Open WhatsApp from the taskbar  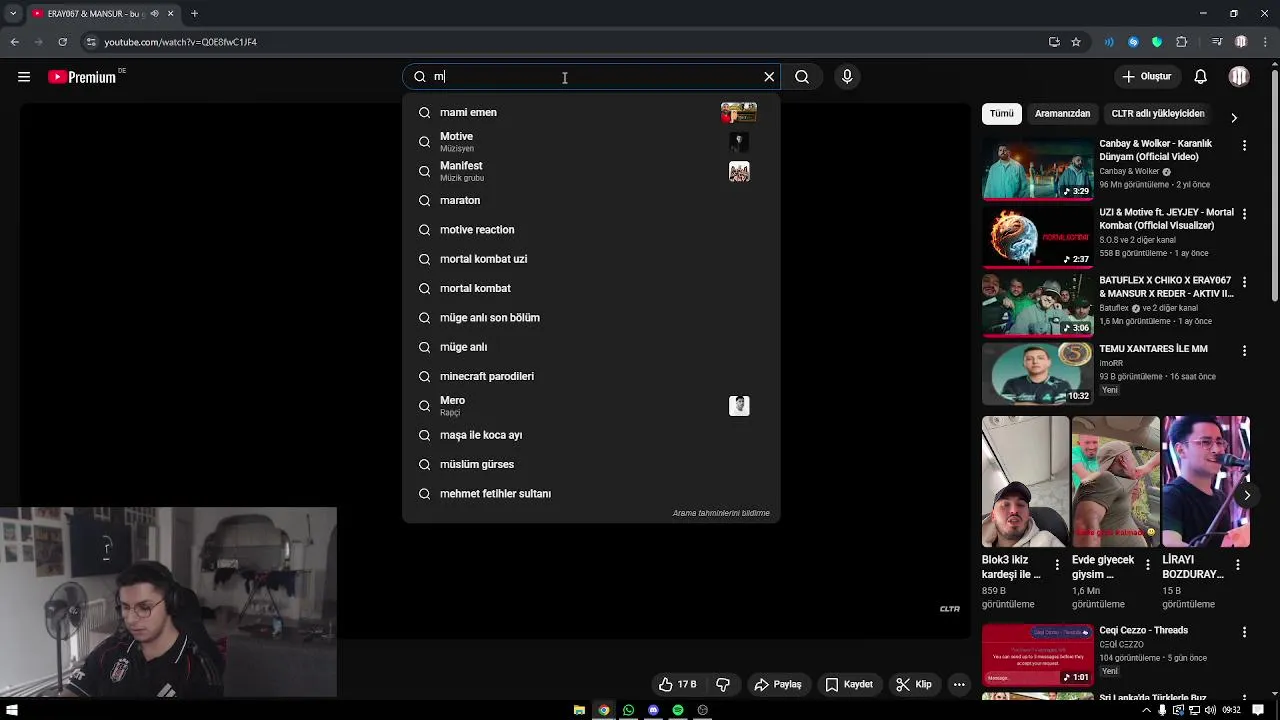pyautogui.click(x=628, y=710)
